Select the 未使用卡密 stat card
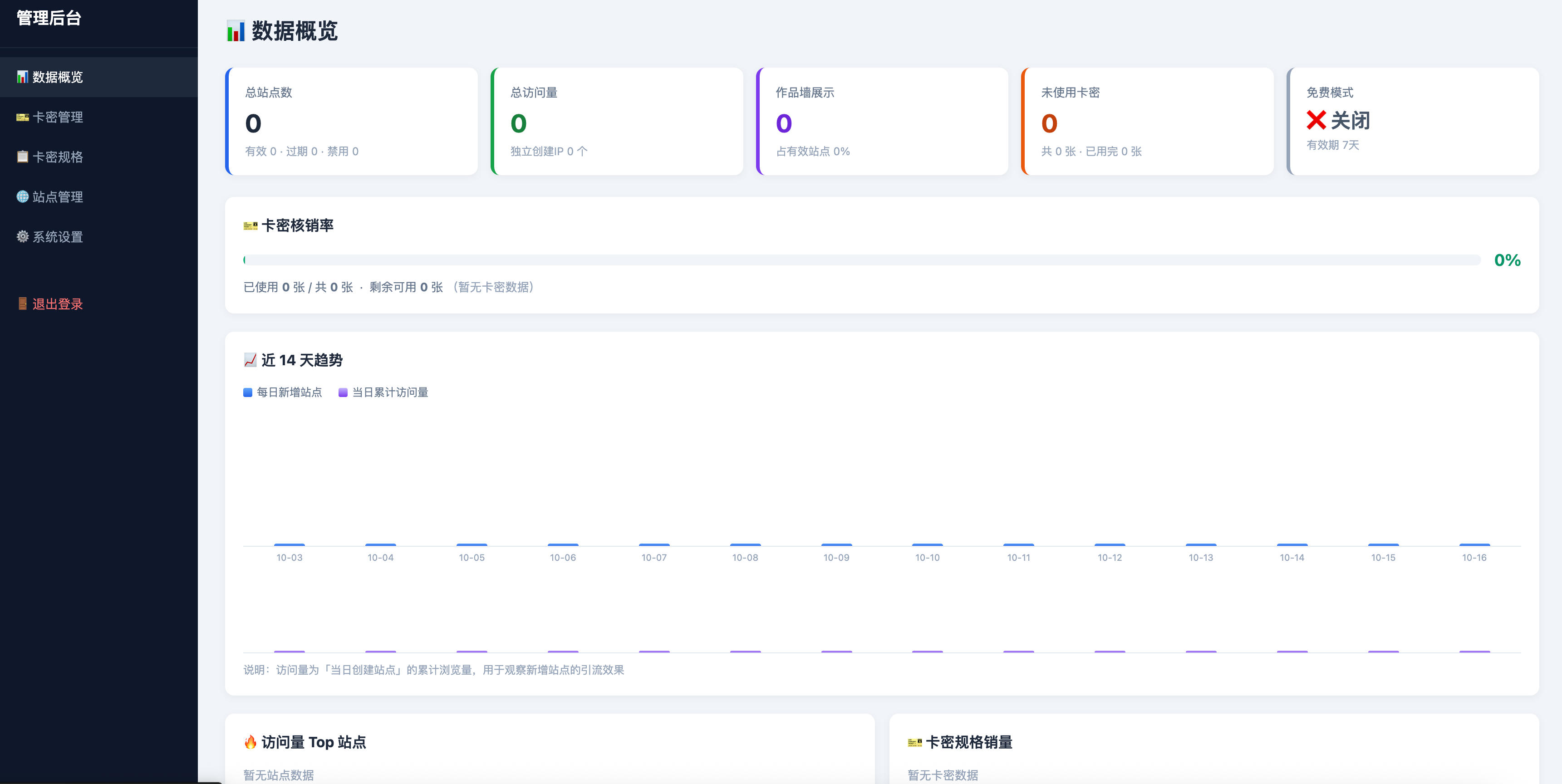 (x=1148, y=121)
